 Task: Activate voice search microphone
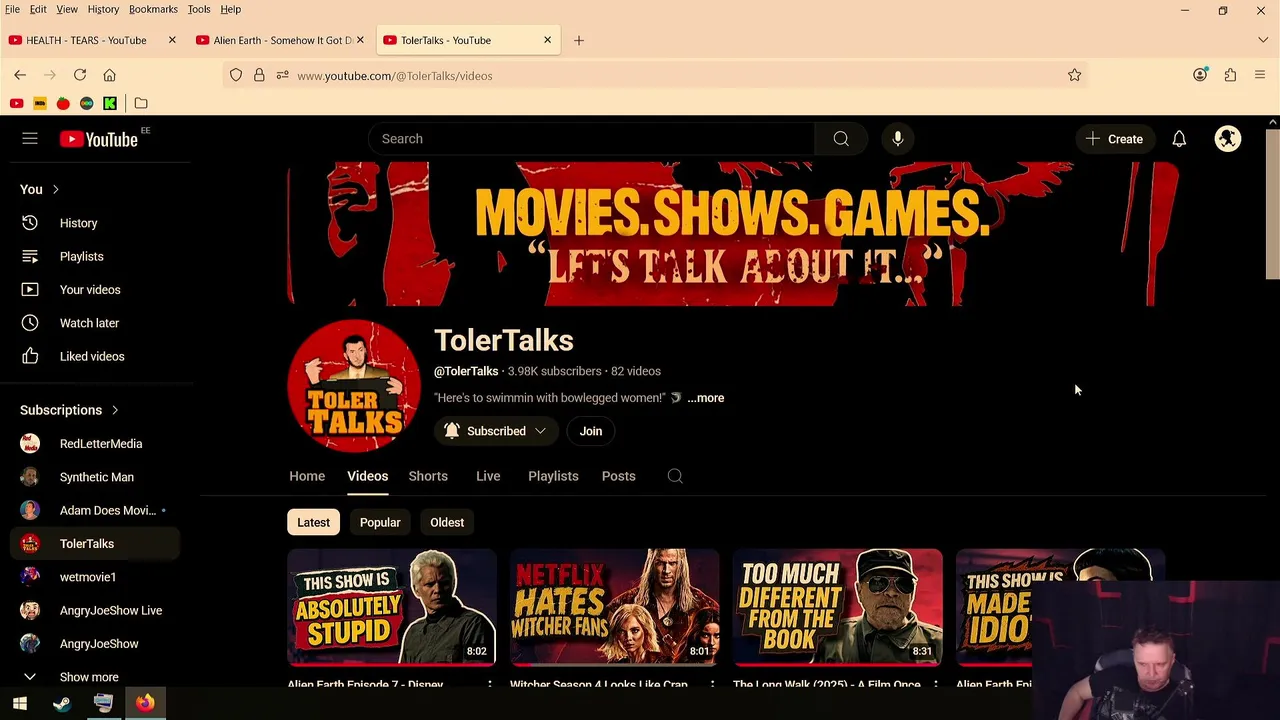click(898, 139)
